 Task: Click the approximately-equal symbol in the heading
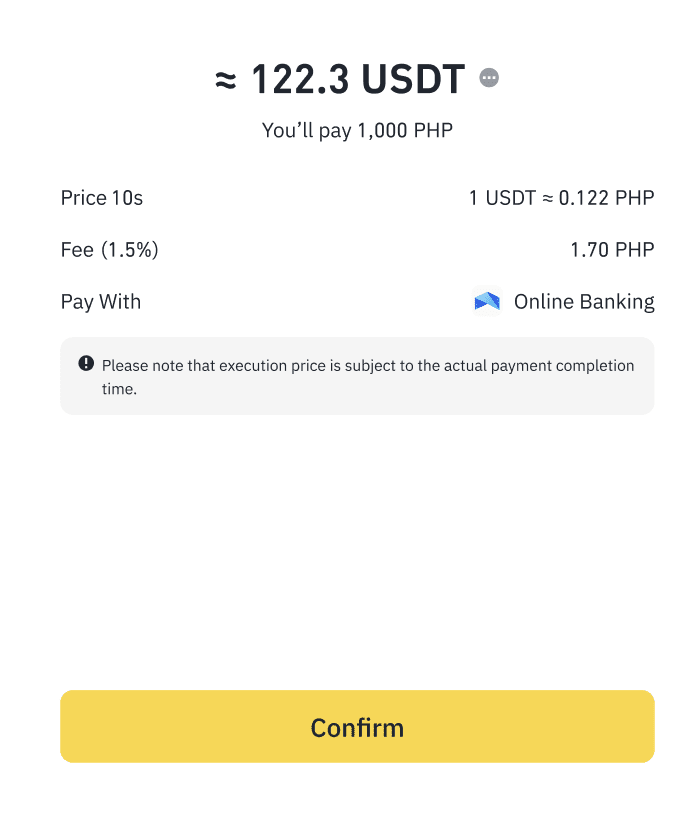(226, 79)
